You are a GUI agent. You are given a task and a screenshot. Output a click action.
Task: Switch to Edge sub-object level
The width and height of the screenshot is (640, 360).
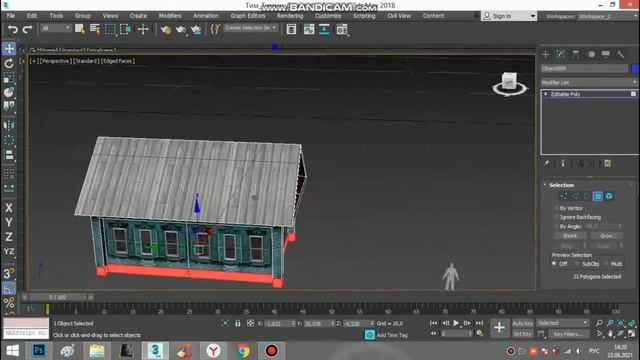575,197
